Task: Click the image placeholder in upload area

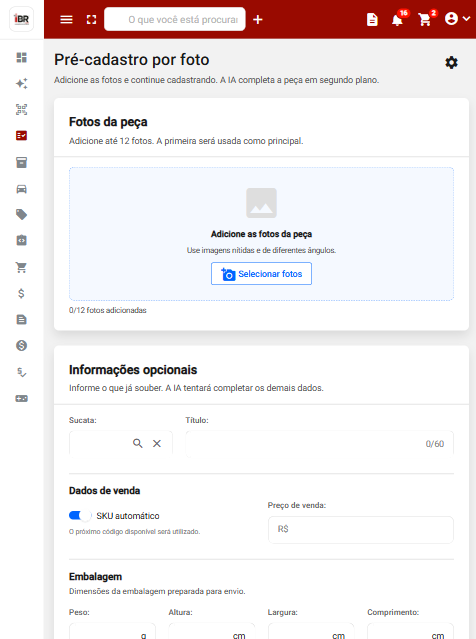Action: coord(261,203)
